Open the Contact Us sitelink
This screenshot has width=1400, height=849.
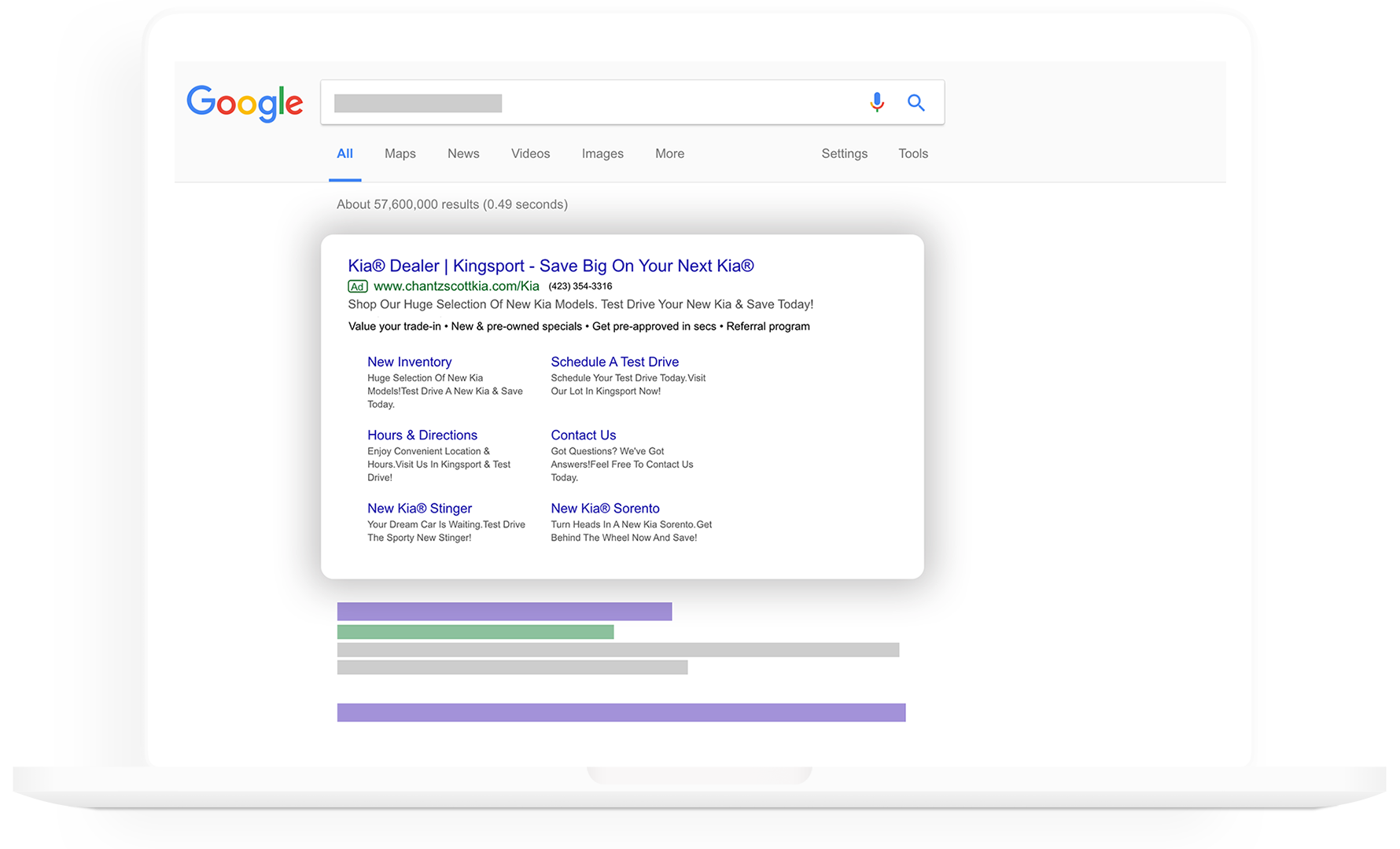583,435
